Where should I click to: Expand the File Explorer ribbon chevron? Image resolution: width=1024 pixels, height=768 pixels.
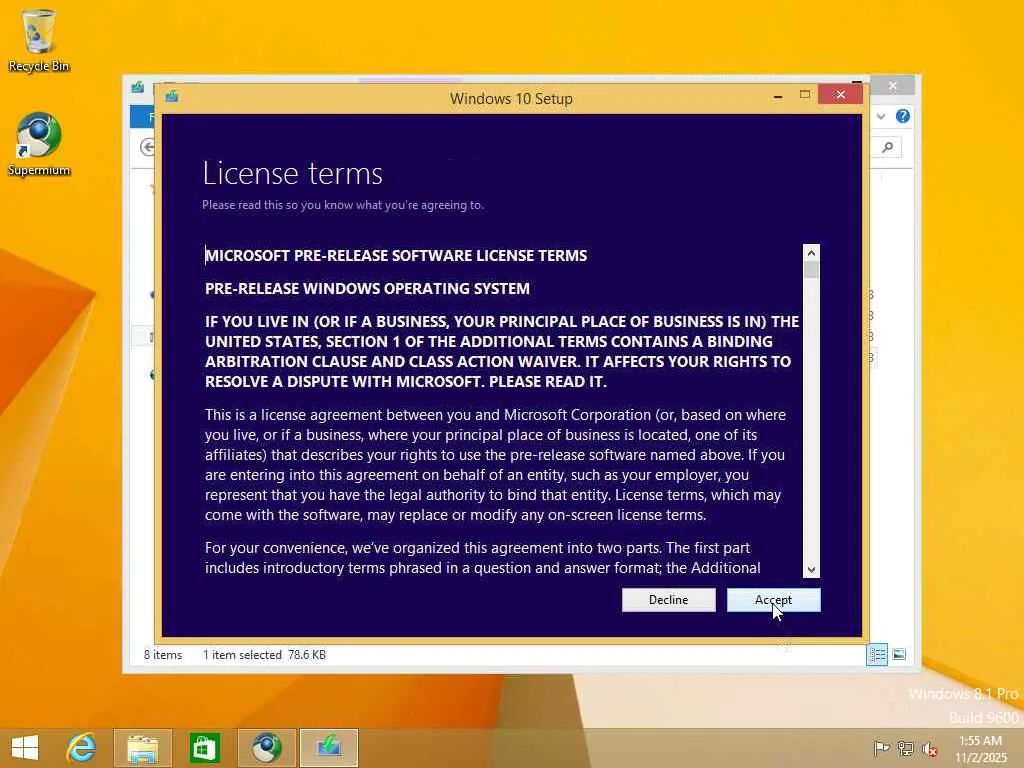click(x=881, y=116)
